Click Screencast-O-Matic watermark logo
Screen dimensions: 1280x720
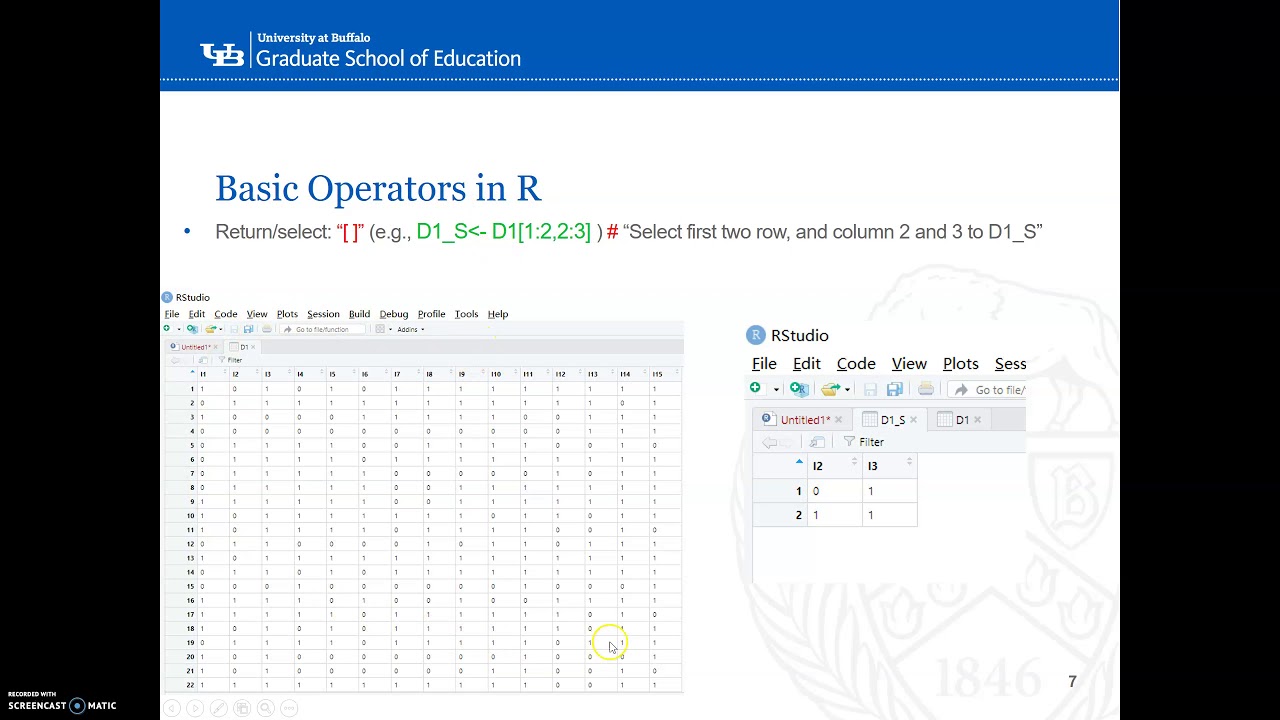pyautogui.click(x=62, y=702)
